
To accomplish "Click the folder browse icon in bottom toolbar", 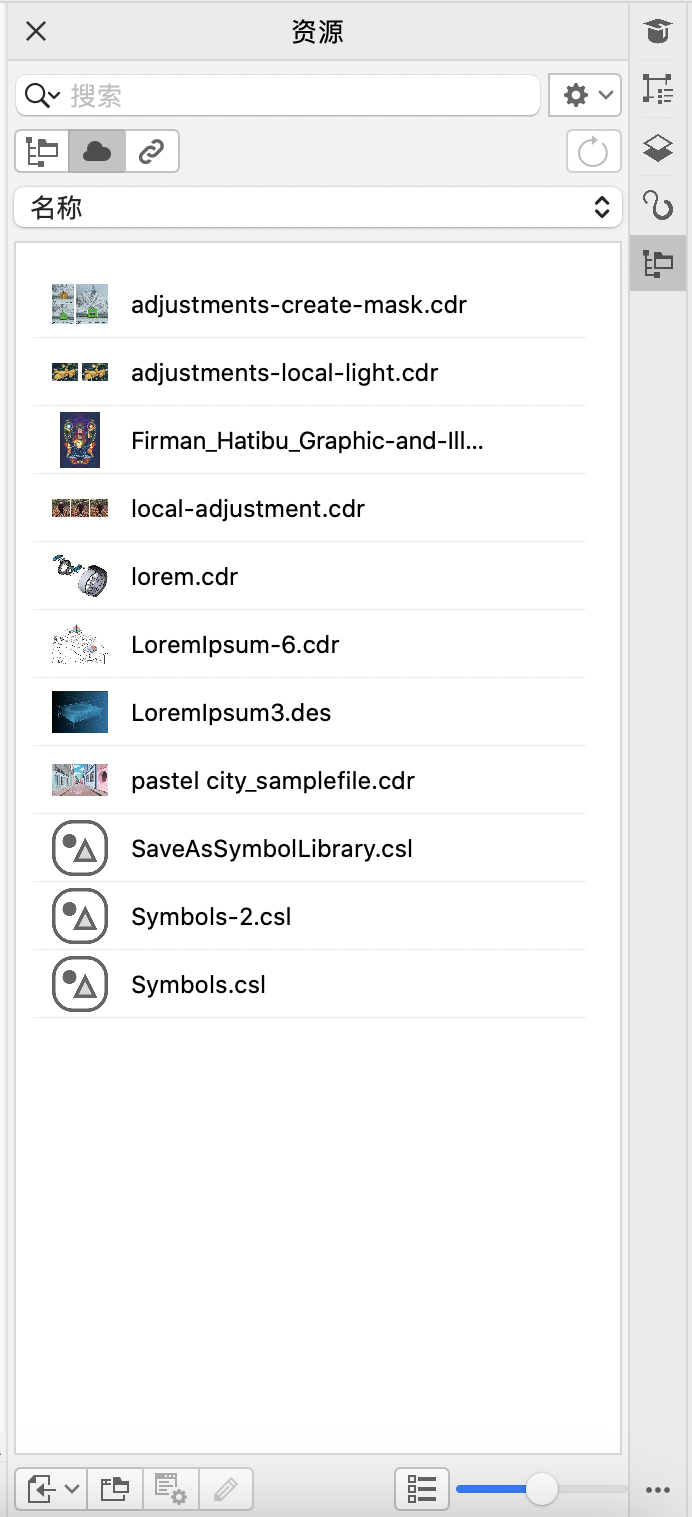I will [x=115, y=1489].
